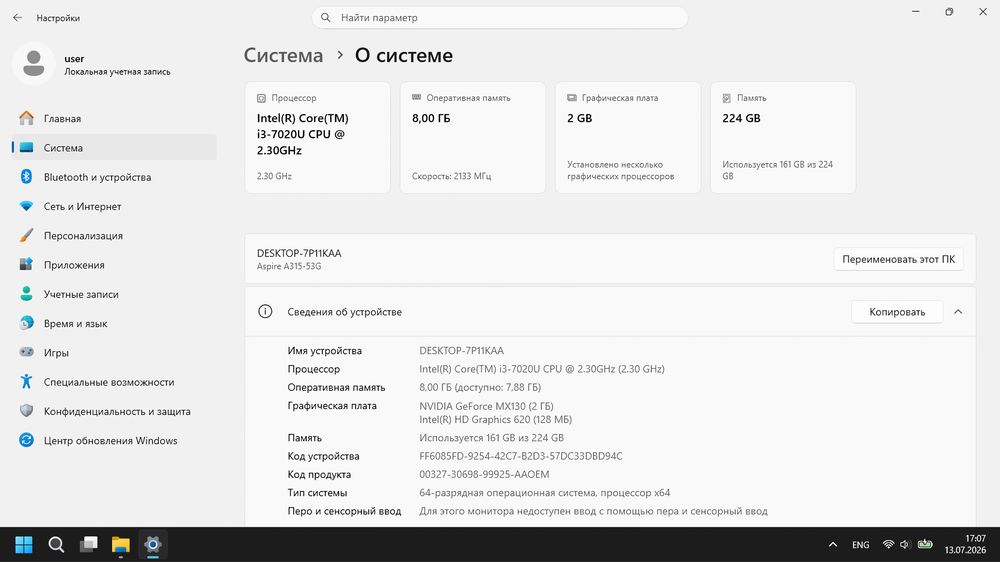The image size is (1000, 562).
Task: Click the ENG language indicator
Action: click(860, 545)
